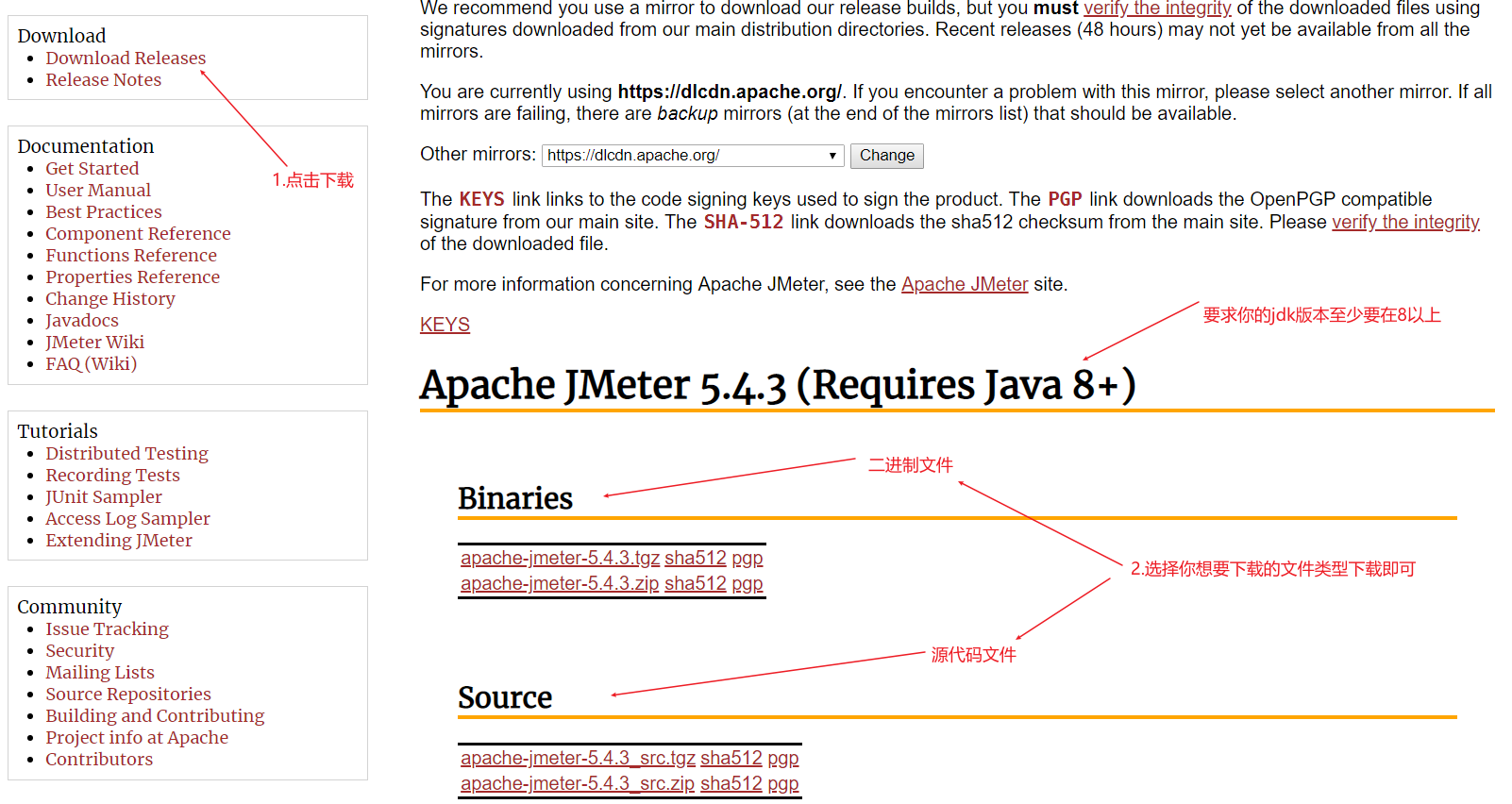Open pgp signature for apache-jmeter-5.4.3_src.zip

[783, 784]
